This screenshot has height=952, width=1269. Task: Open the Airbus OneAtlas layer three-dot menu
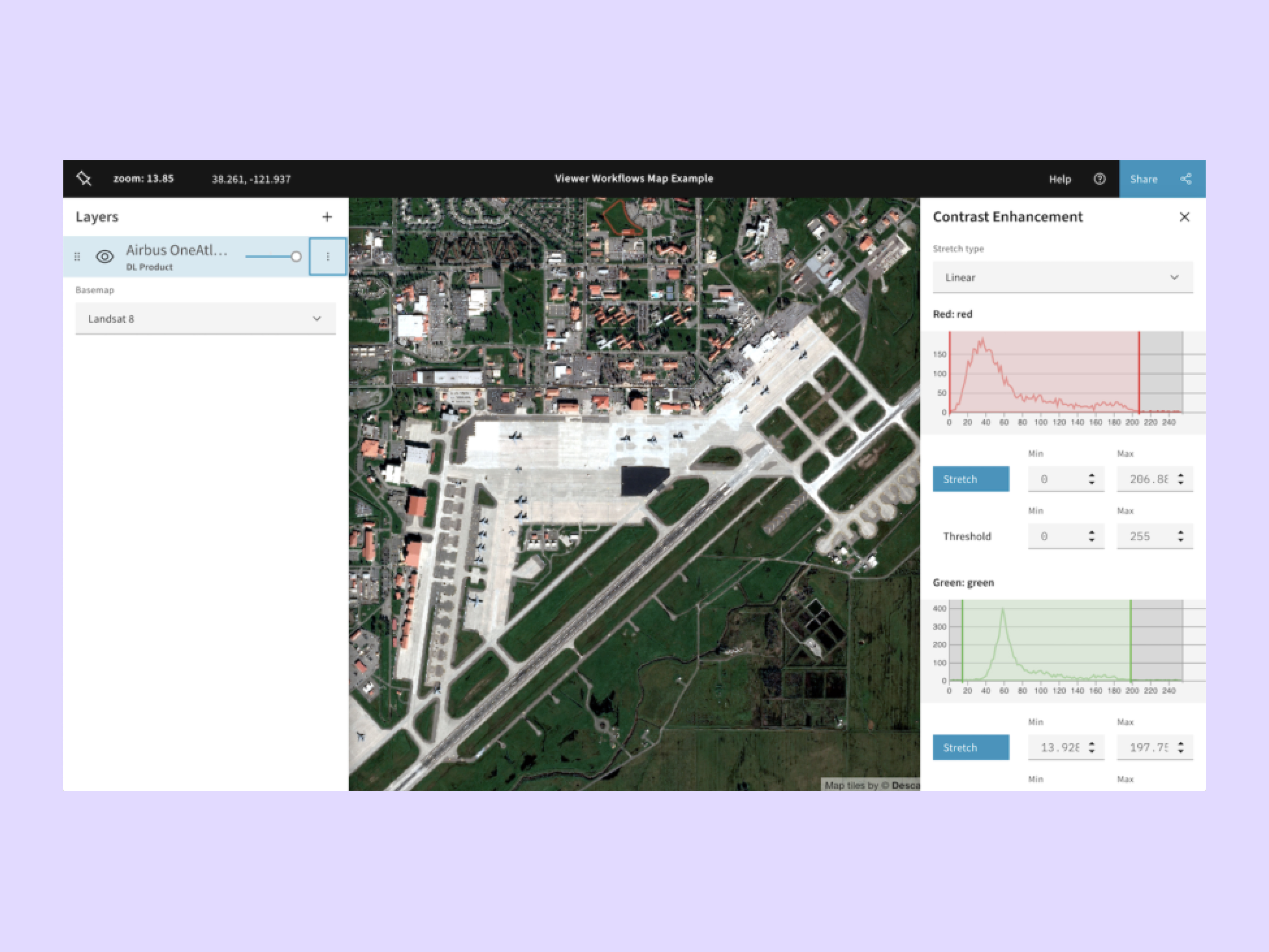coord(327,257)
